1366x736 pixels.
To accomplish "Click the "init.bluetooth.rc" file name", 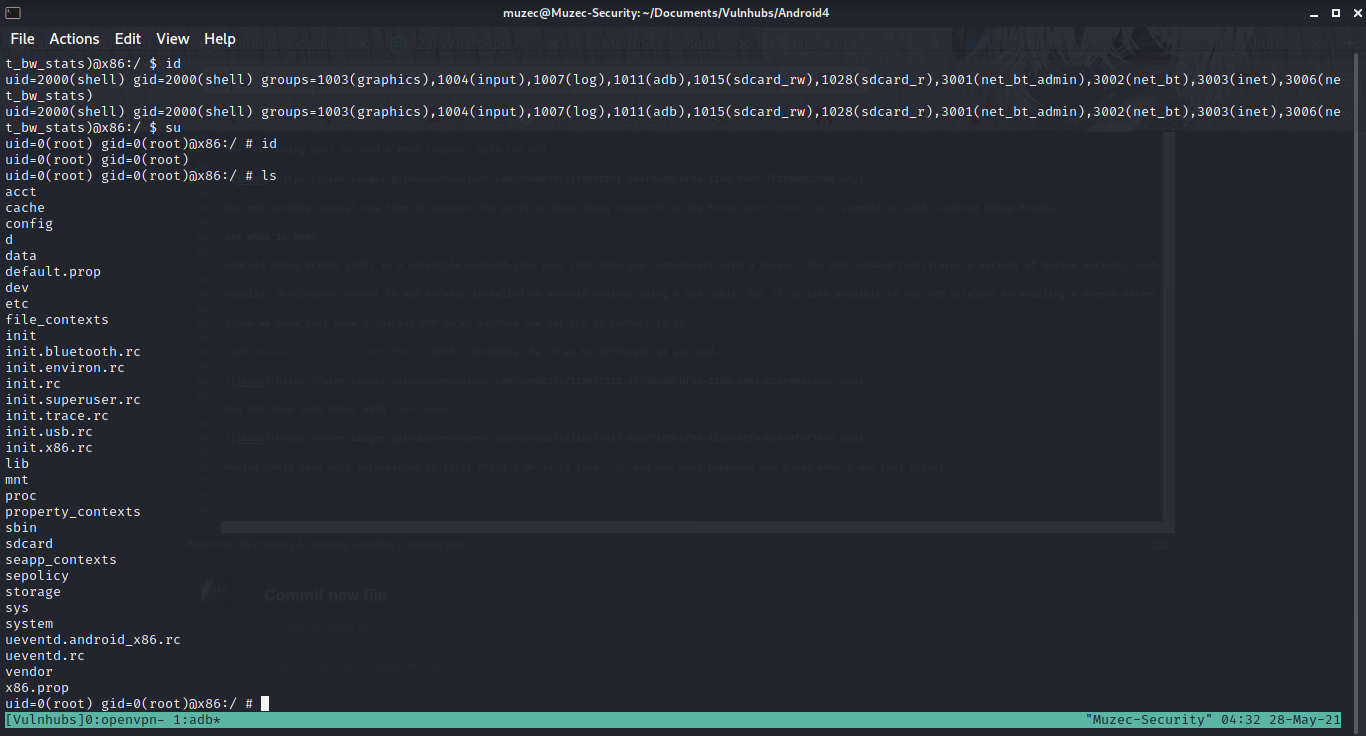I will [73, 352].
